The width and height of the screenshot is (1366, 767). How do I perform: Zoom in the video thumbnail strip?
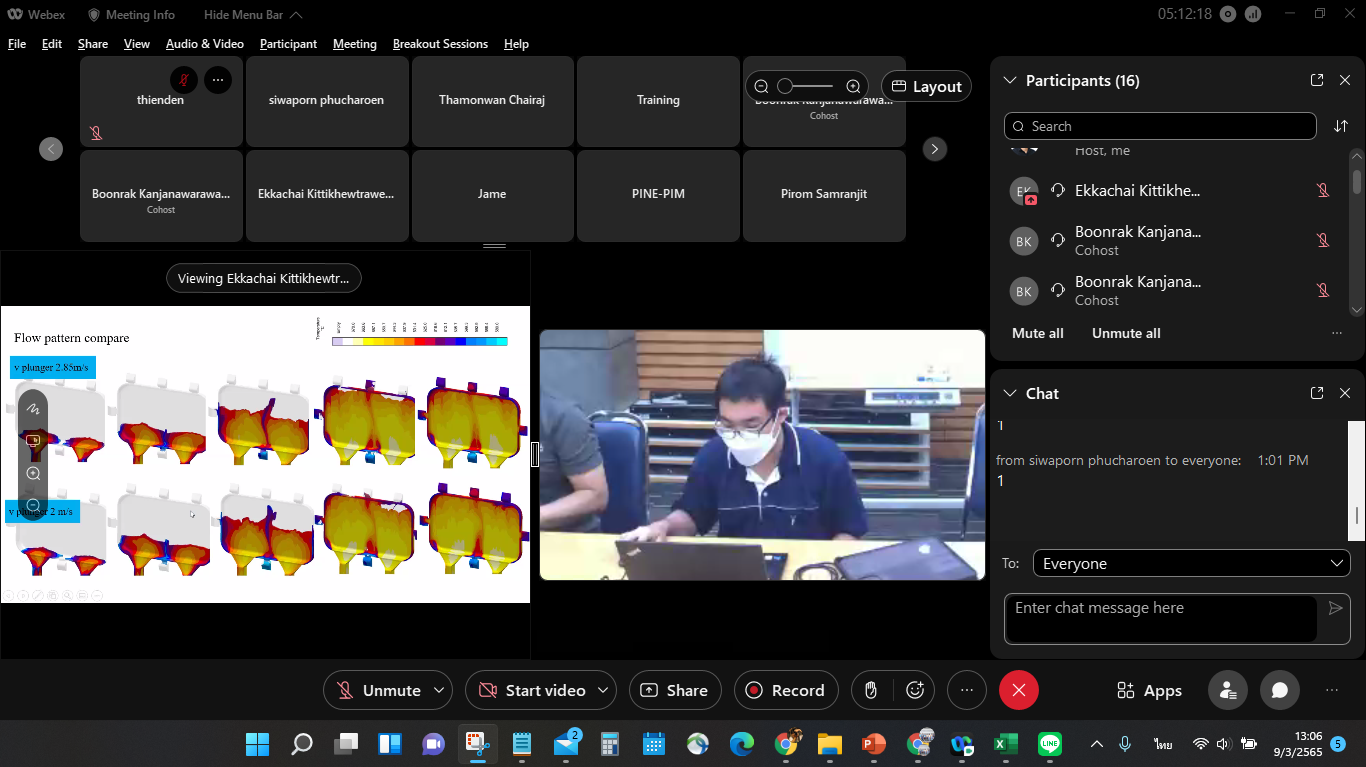point(853,86)
